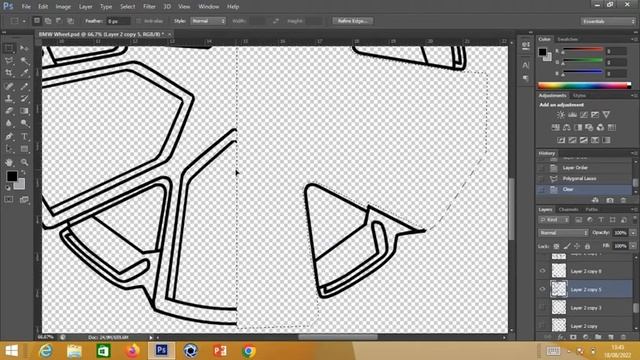Image resolution: width=640 pixels, height=360 pixels.
Task: Select the Move tool
Action: click(x=24, y=49)
